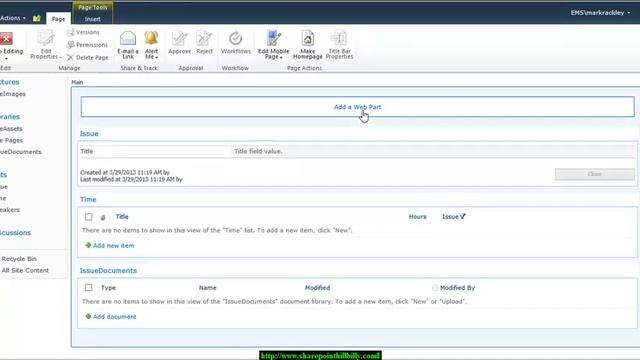
Task: Click the Reject icon
Action: pyautogui.click(x=204, y=38)
